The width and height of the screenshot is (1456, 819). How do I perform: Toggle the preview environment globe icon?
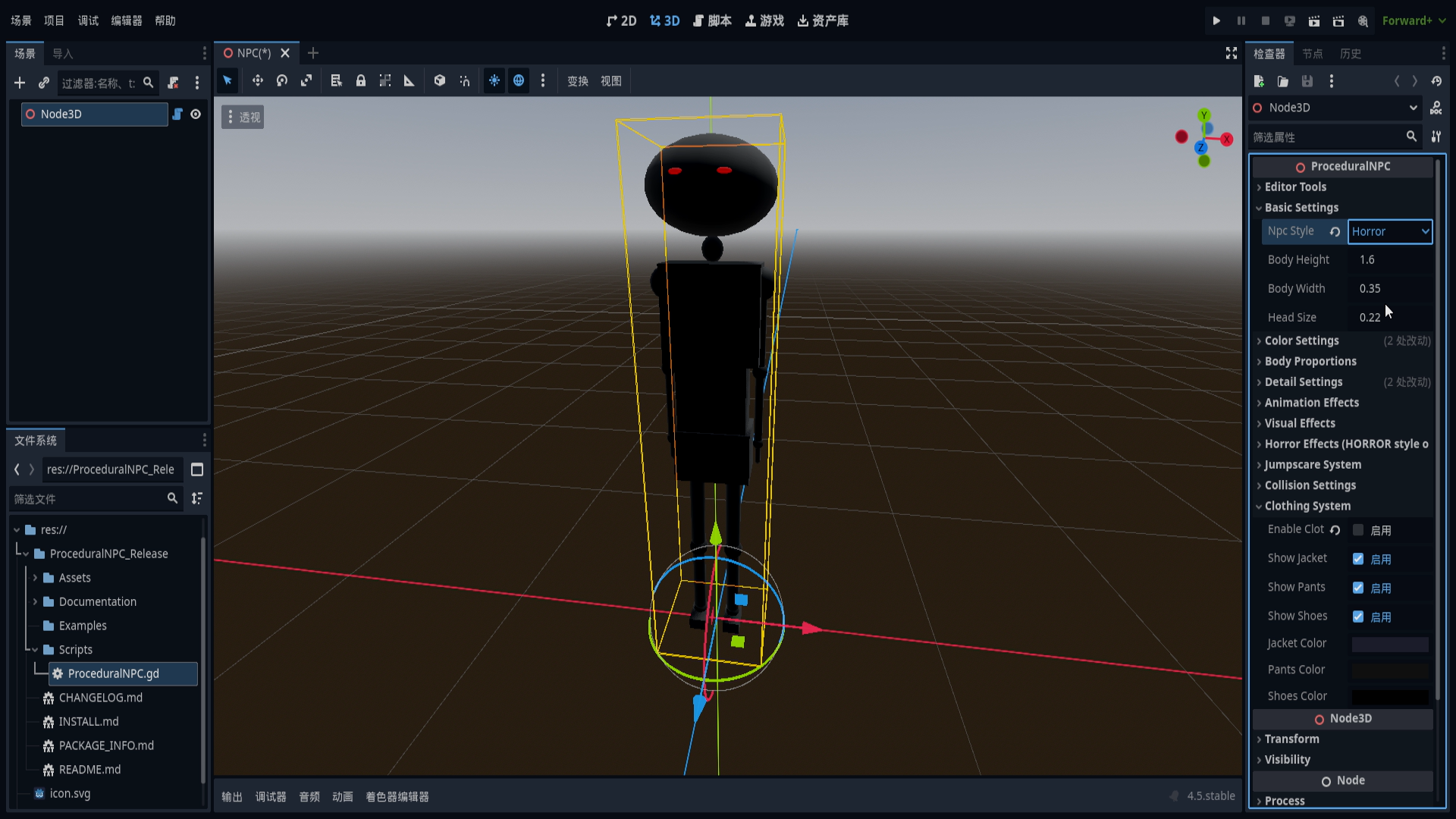(x=519, y=80)
